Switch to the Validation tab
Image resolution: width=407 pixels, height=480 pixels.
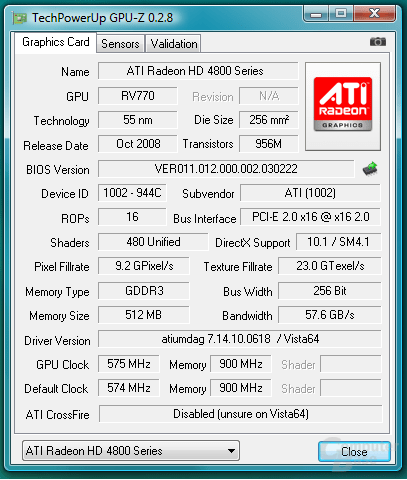tap(173, 44)
